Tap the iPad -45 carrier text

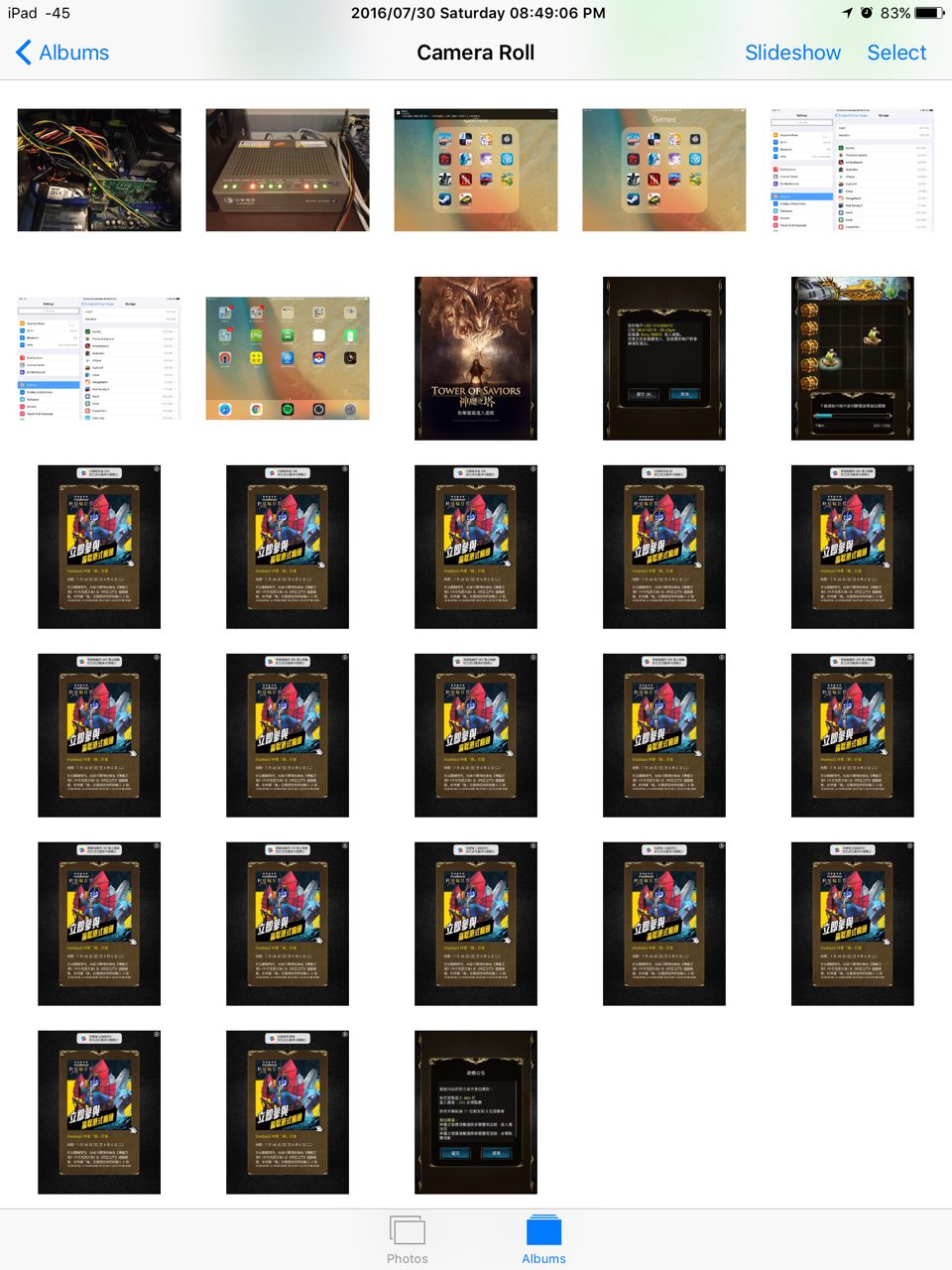(39, 13)
